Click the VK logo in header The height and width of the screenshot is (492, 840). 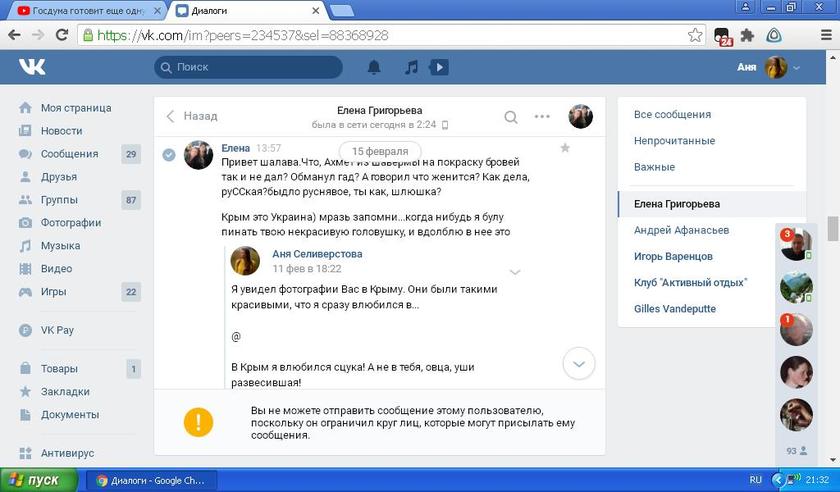[32, 66]
